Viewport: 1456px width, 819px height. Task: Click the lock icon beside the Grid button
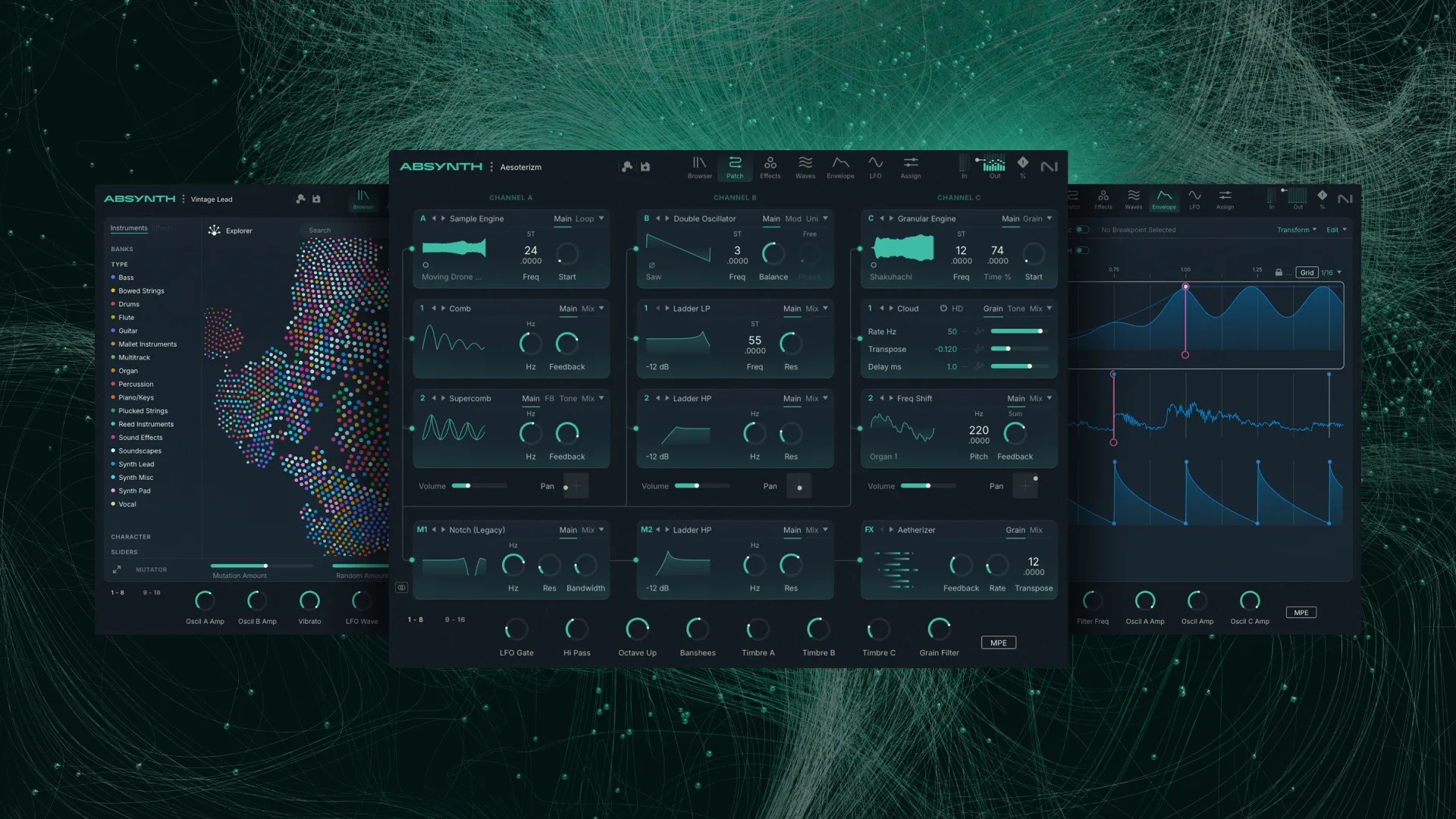point(1279,272)
